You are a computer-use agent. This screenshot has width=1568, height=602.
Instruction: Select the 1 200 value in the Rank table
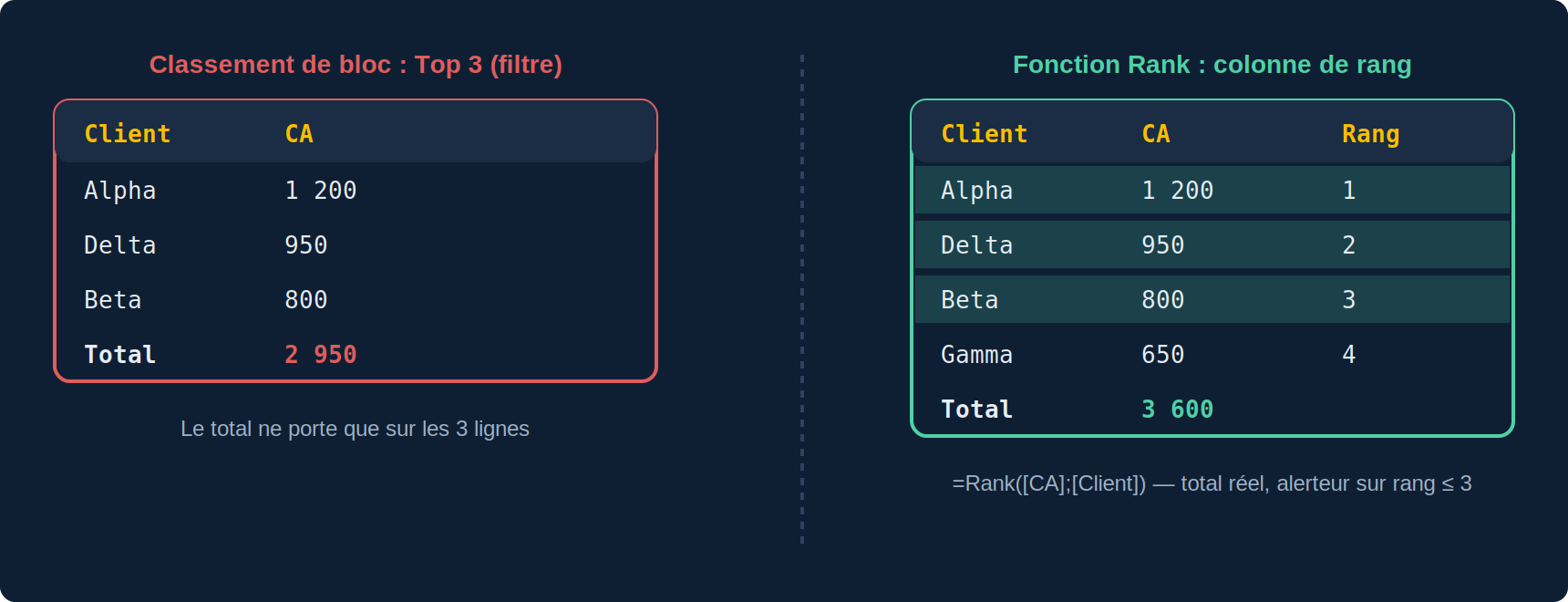coord(1178,191)
